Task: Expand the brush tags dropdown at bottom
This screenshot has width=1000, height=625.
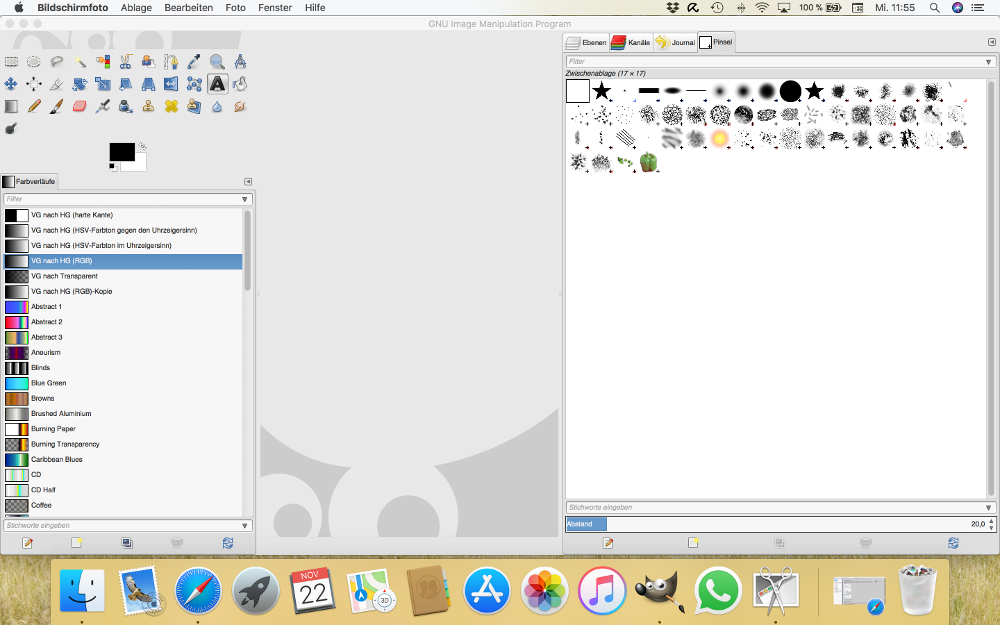Action: pos(988,508)
